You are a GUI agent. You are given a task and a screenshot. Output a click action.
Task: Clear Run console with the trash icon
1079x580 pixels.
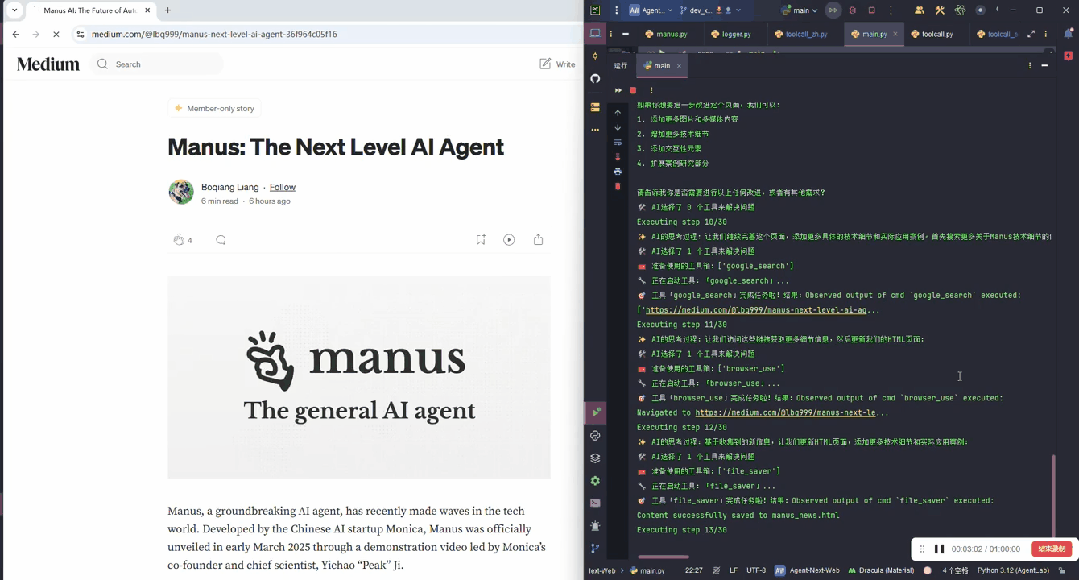[617, 186]
